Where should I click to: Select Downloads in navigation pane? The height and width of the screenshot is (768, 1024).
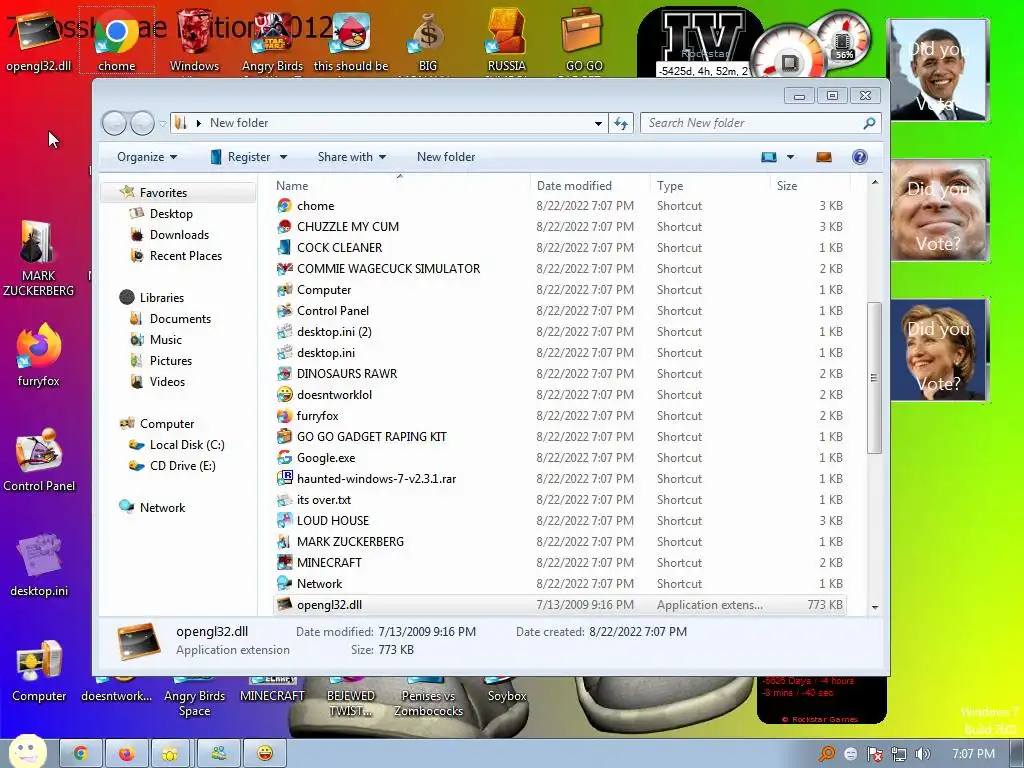click(179, 234)
